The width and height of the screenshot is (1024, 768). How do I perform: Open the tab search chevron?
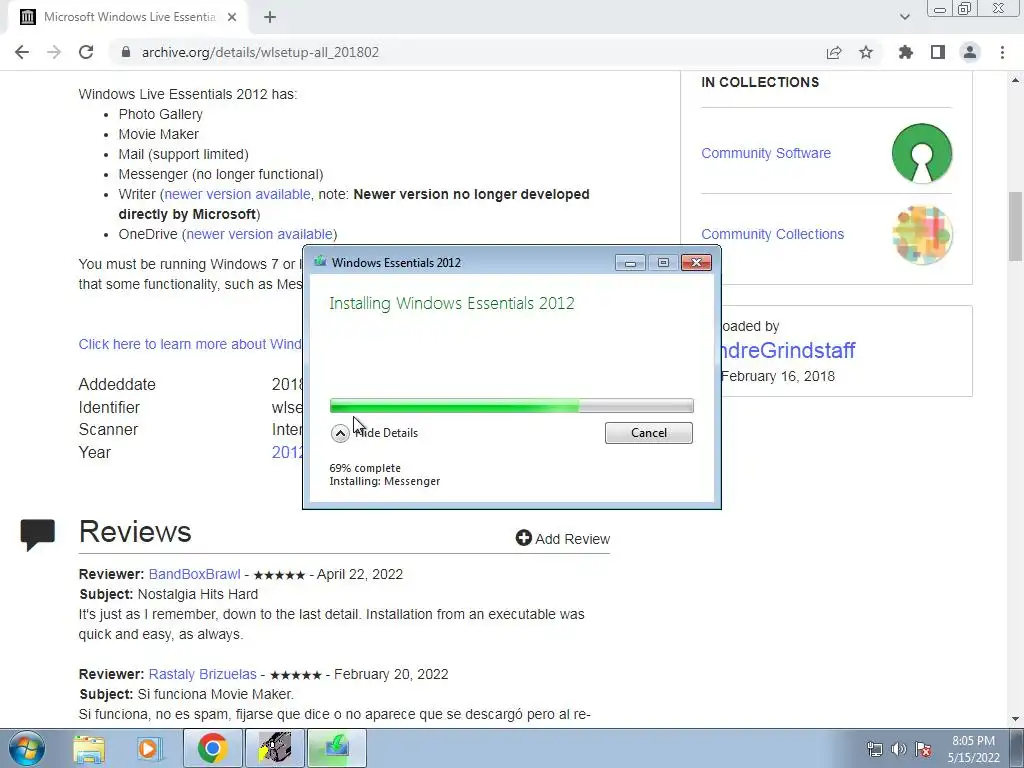904,17
